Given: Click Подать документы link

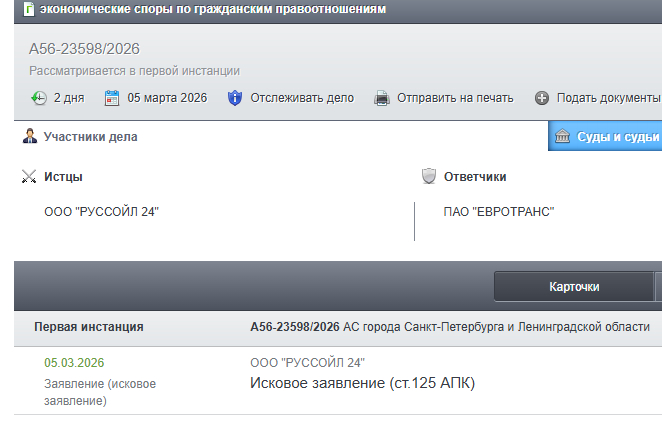Looking at the screenshot, I should coord(608,98).
